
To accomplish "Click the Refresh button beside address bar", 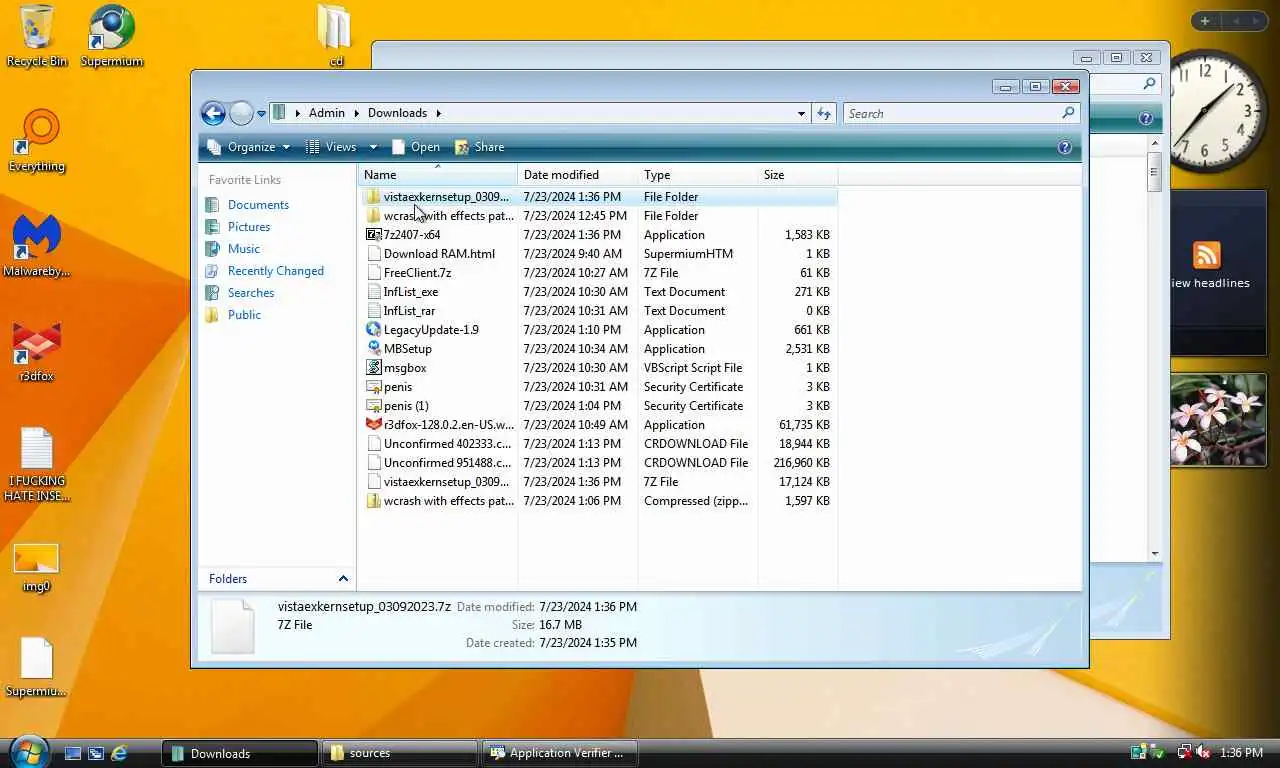I will point(824,113).
